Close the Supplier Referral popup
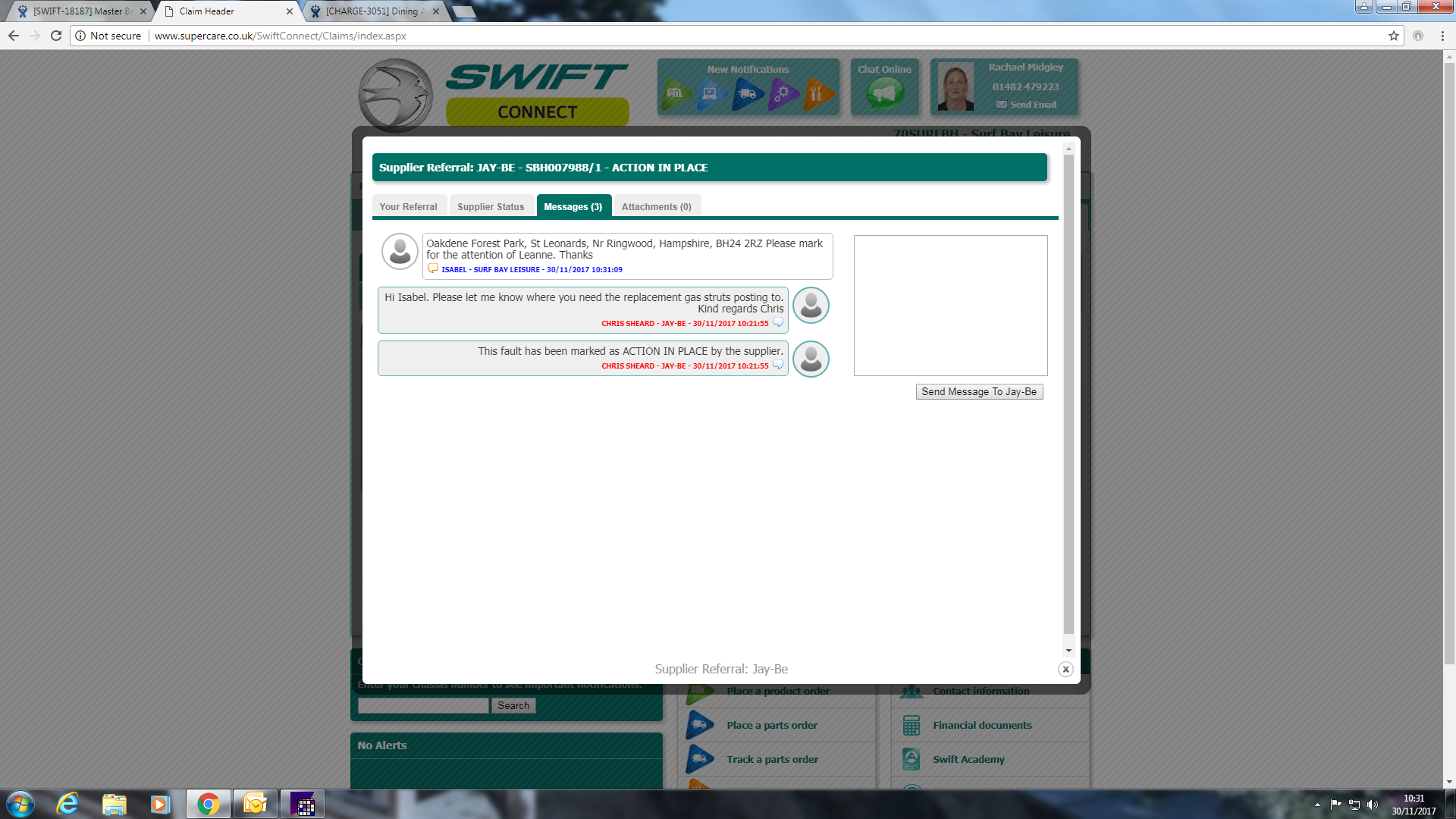1456x819 pixels. coord(1065,669)
